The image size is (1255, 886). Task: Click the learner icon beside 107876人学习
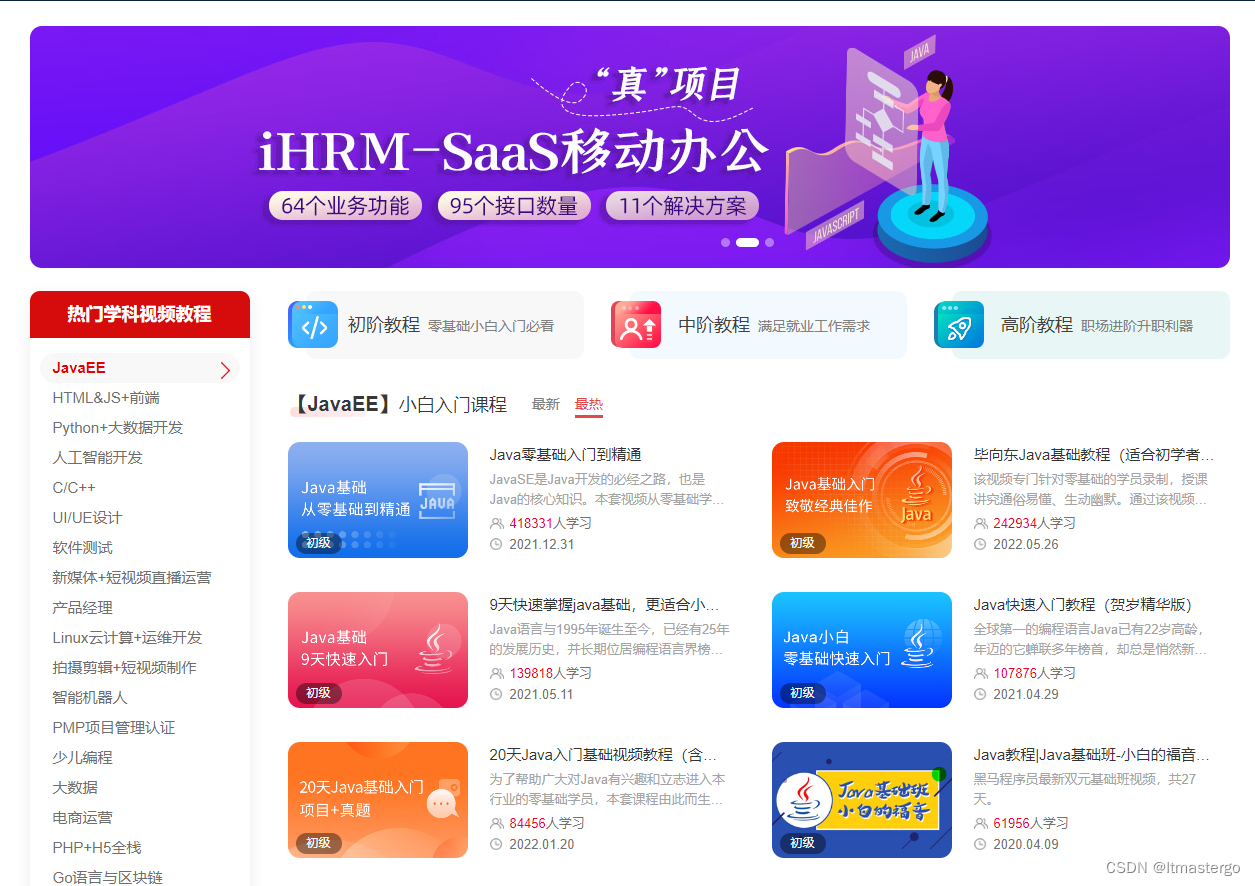[981, 673]
